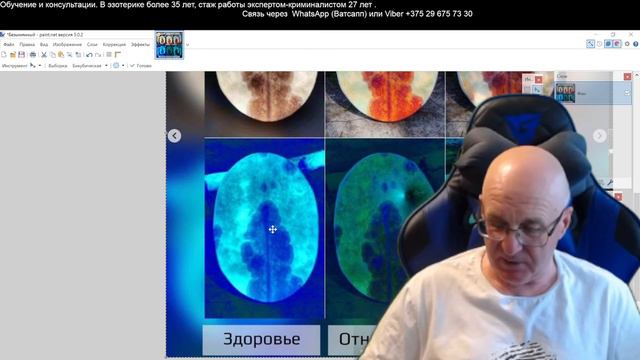Crop to selection with the Crop icon
Screen dimensions: 640x360
pyautogui.click(x=70, y=54)
